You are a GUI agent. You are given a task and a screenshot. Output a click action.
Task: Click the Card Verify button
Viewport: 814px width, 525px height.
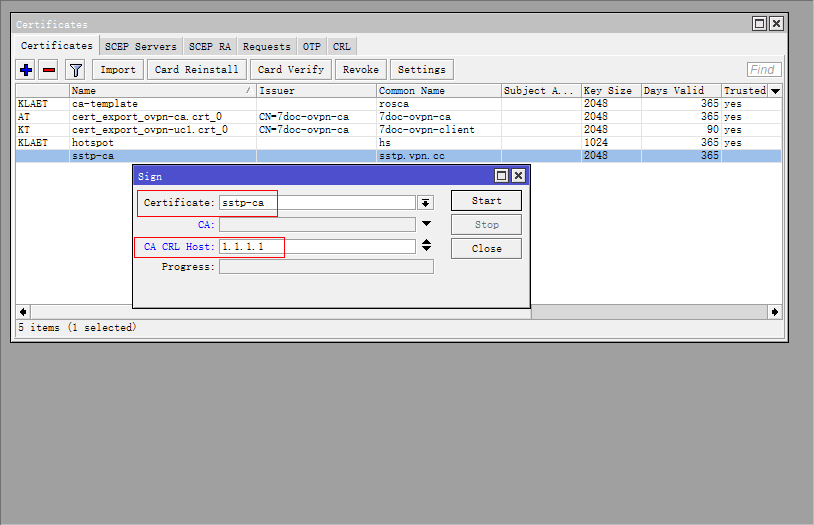tap(291, 70)
